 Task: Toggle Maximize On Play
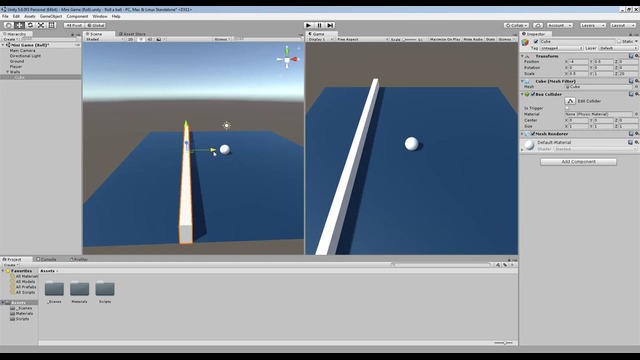(445, 39)
